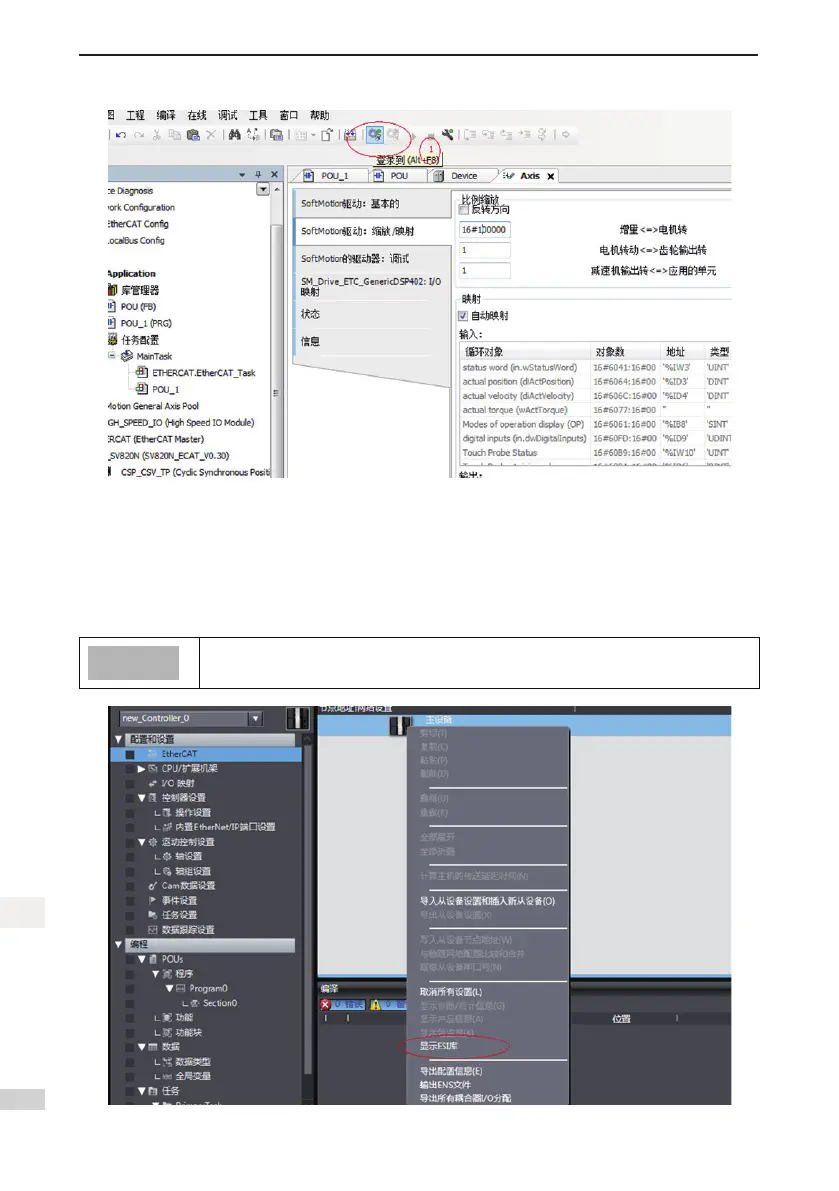Open the 工程 menu

135,115
